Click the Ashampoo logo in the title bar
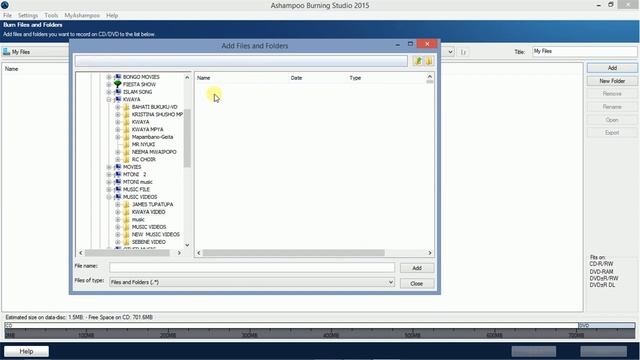The image size is (640, 360). pos(5,5)
